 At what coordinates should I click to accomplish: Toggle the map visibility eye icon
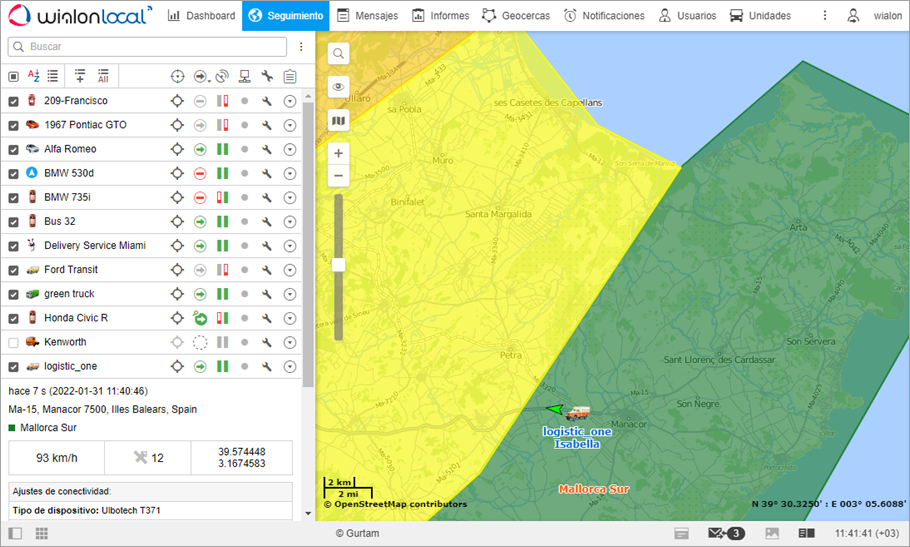point(338,87)
